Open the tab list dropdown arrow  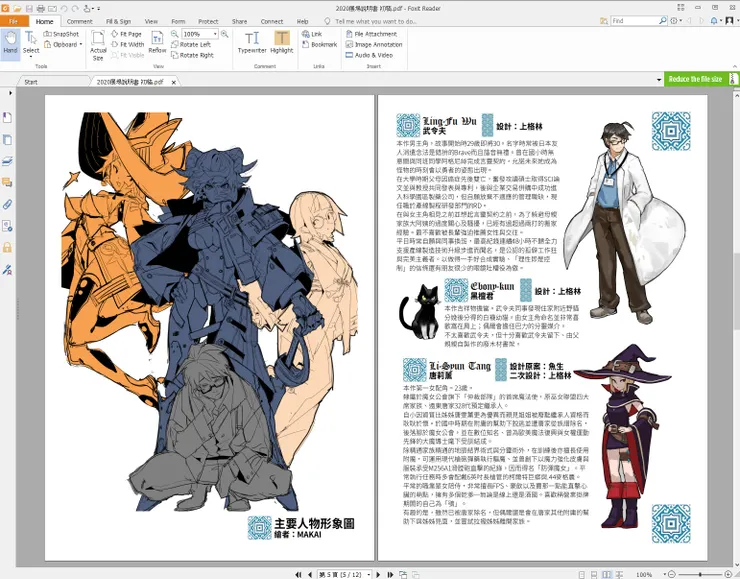tap(659, 80)
